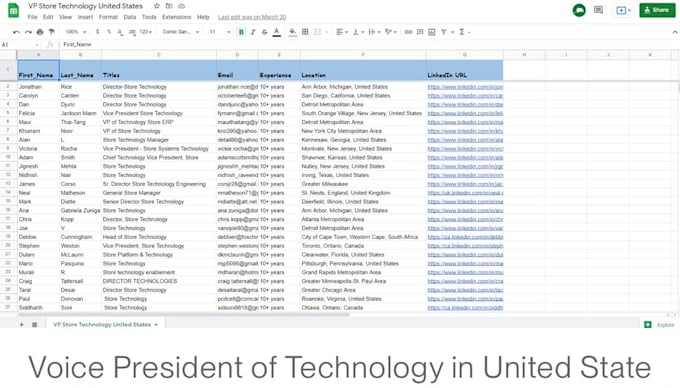Viewport: 680px width, 388px height.
Task: Open horizontal align dropdown
Action: click(342, 32)
